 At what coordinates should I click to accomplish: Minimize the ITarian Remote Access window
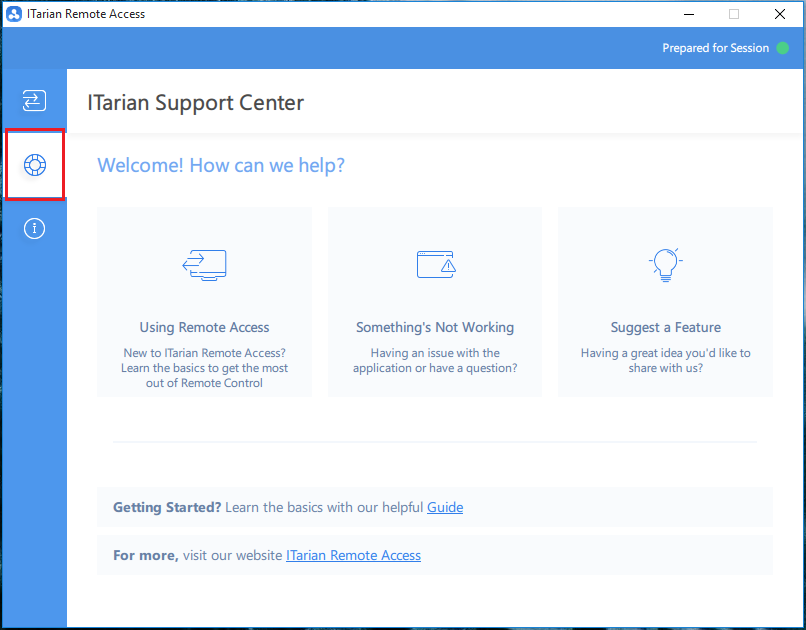pos(689,14)
